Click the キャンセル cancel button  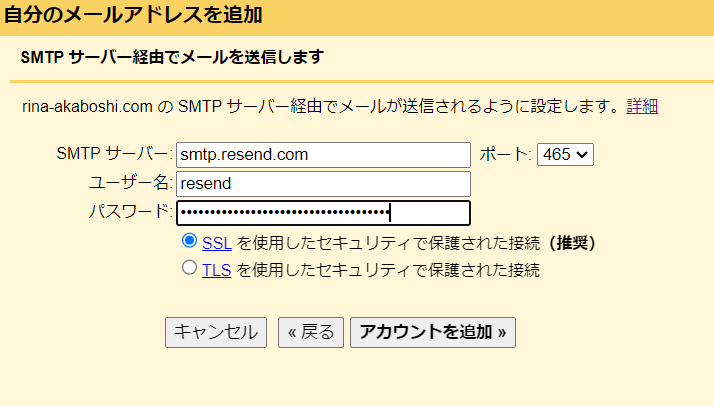216,332
